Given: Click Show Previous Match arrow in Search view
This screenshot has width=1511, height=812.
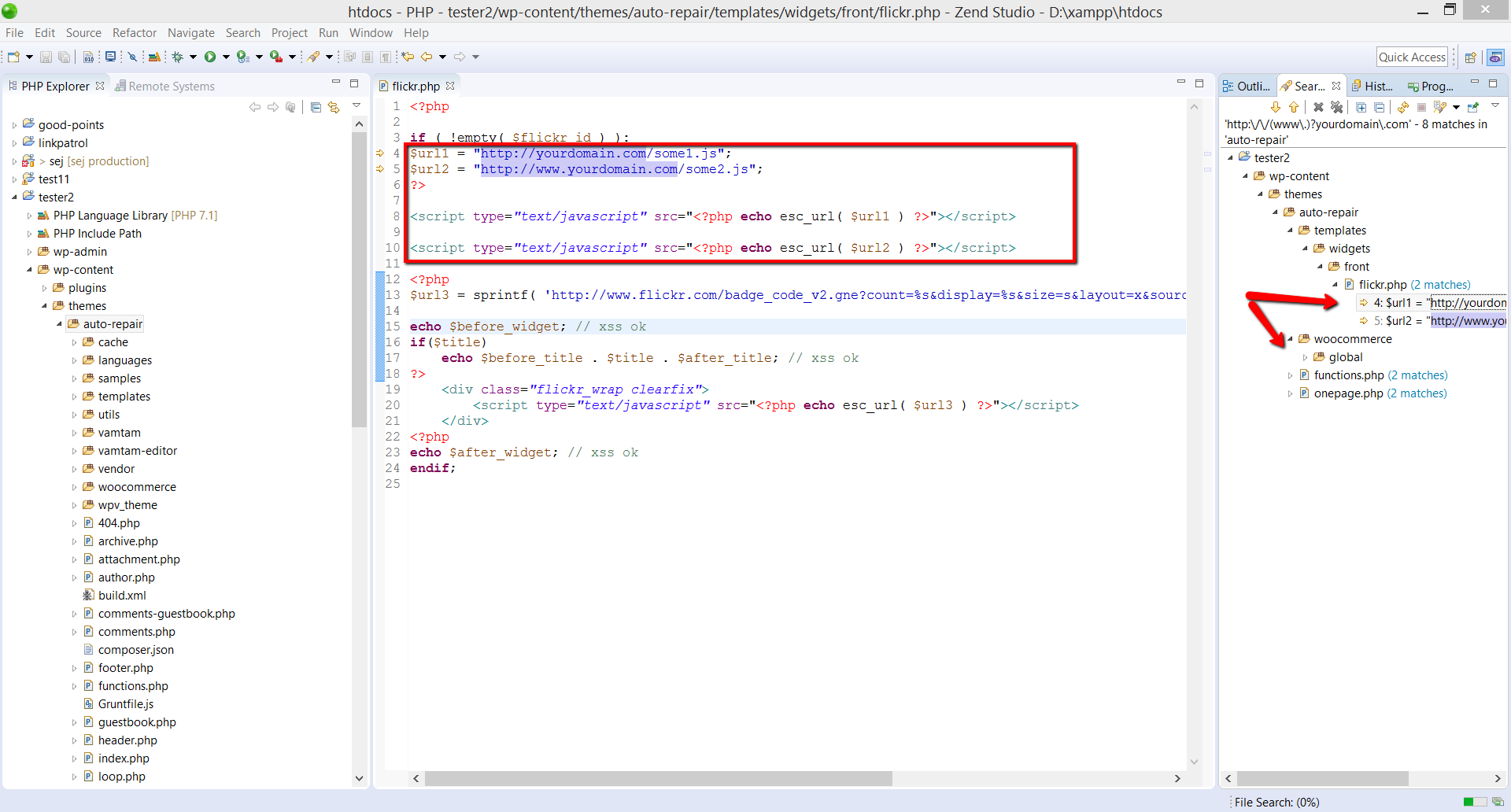Looking at the screenshot, I should click(1295, 108).
